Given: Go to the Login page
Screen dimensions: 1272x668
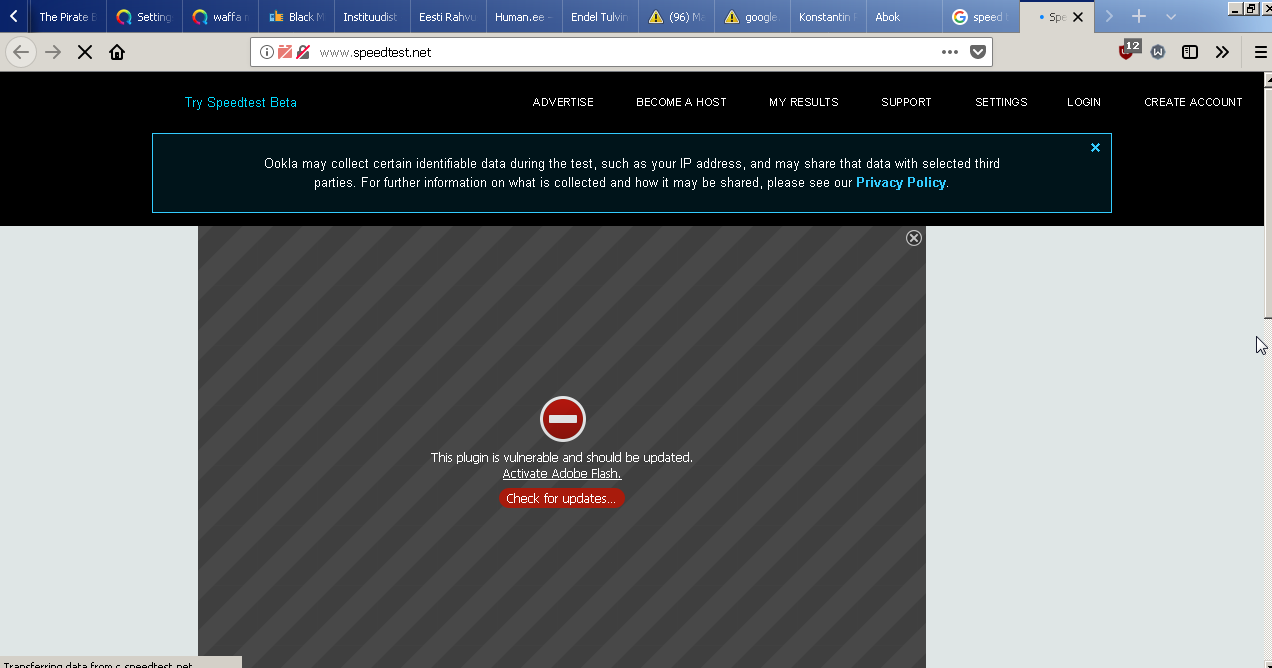Looking at the screenshot, I should 1084,102.
